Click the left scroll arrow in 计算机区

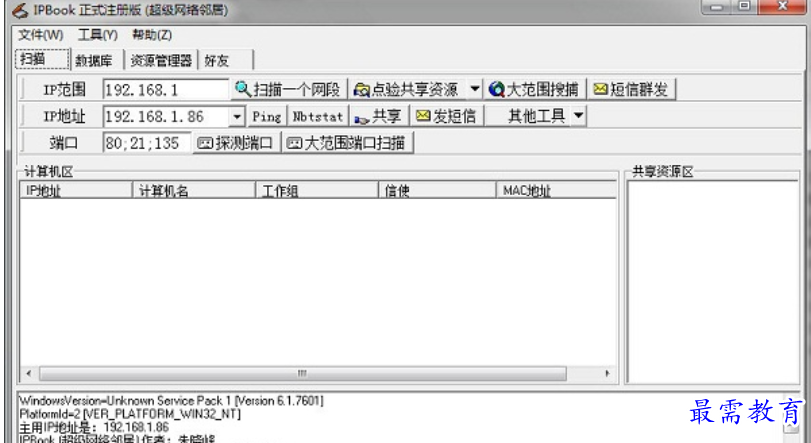coord(28,373)
